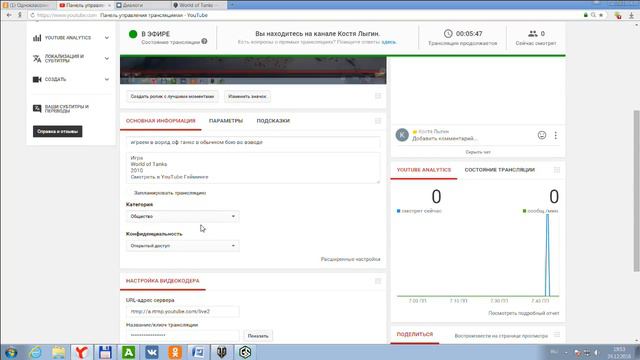Click the blue spike in analytics chart
Viewport: 640px width, 360px height.
click(x=547, y=255)
